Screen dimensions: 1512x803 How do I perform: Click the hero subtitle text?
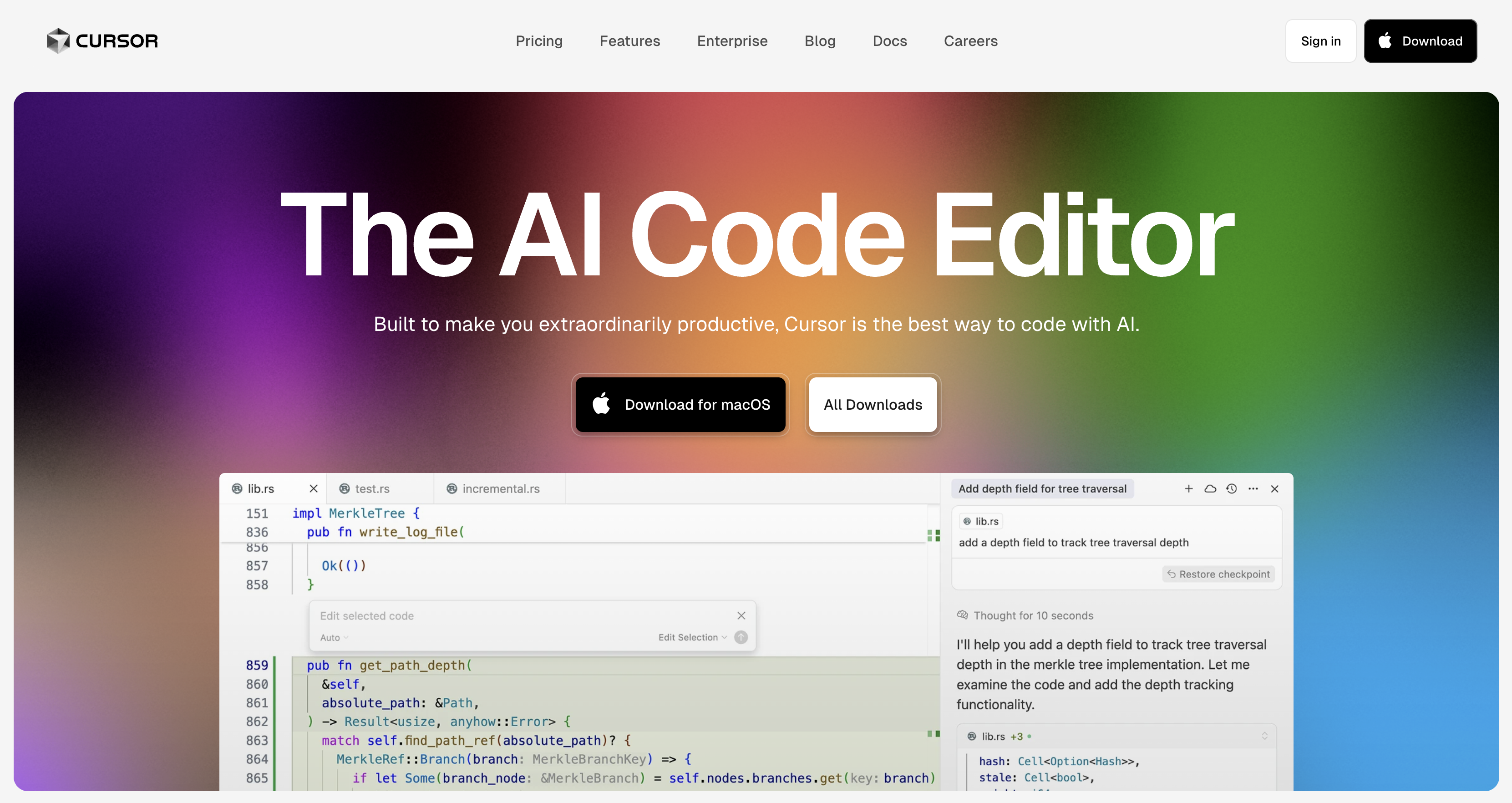(x=756, y=323)
